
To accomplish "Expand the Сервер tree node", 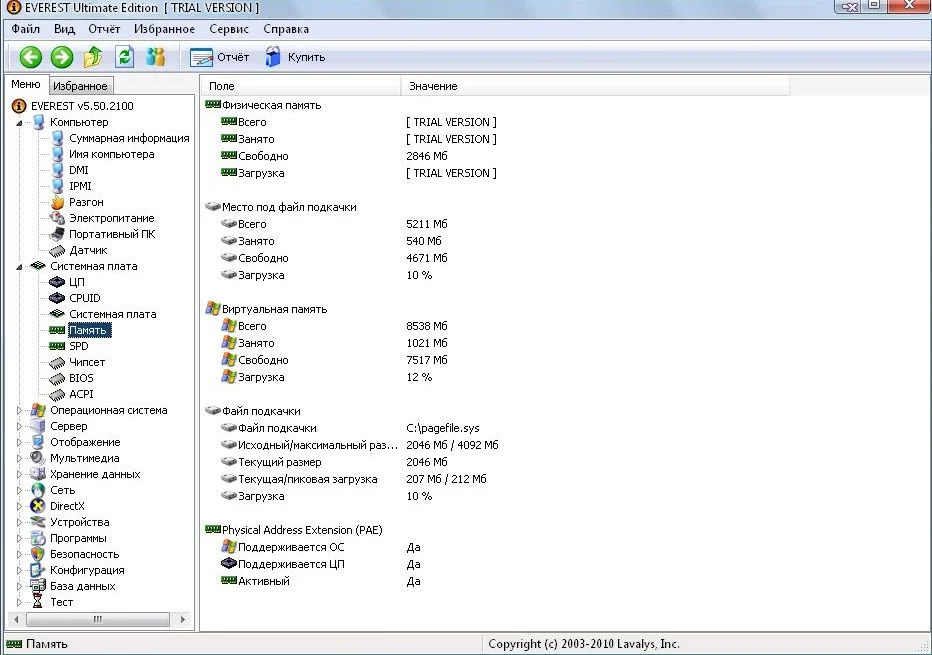I will click(x=19, y=426).
